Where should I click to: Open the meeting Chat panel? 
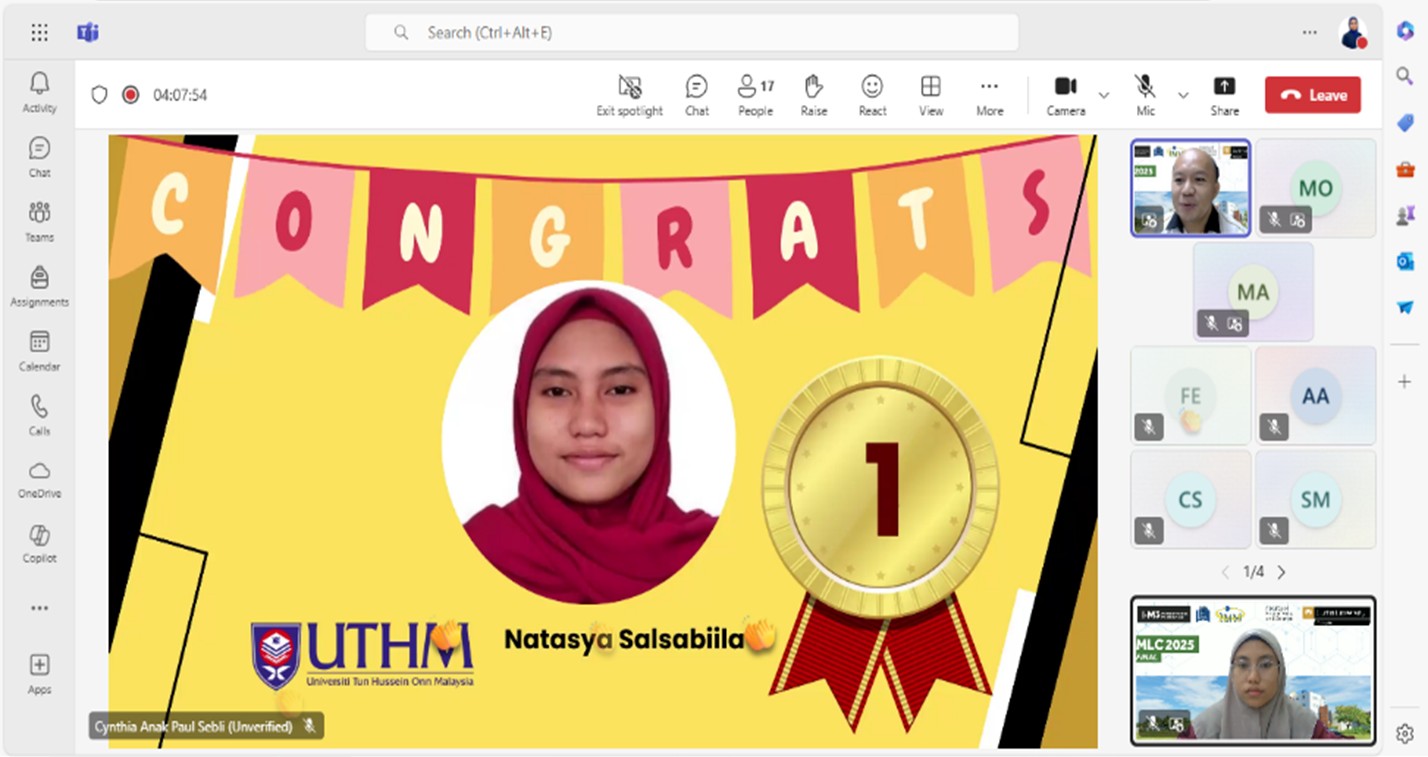(x=697, y=95)
